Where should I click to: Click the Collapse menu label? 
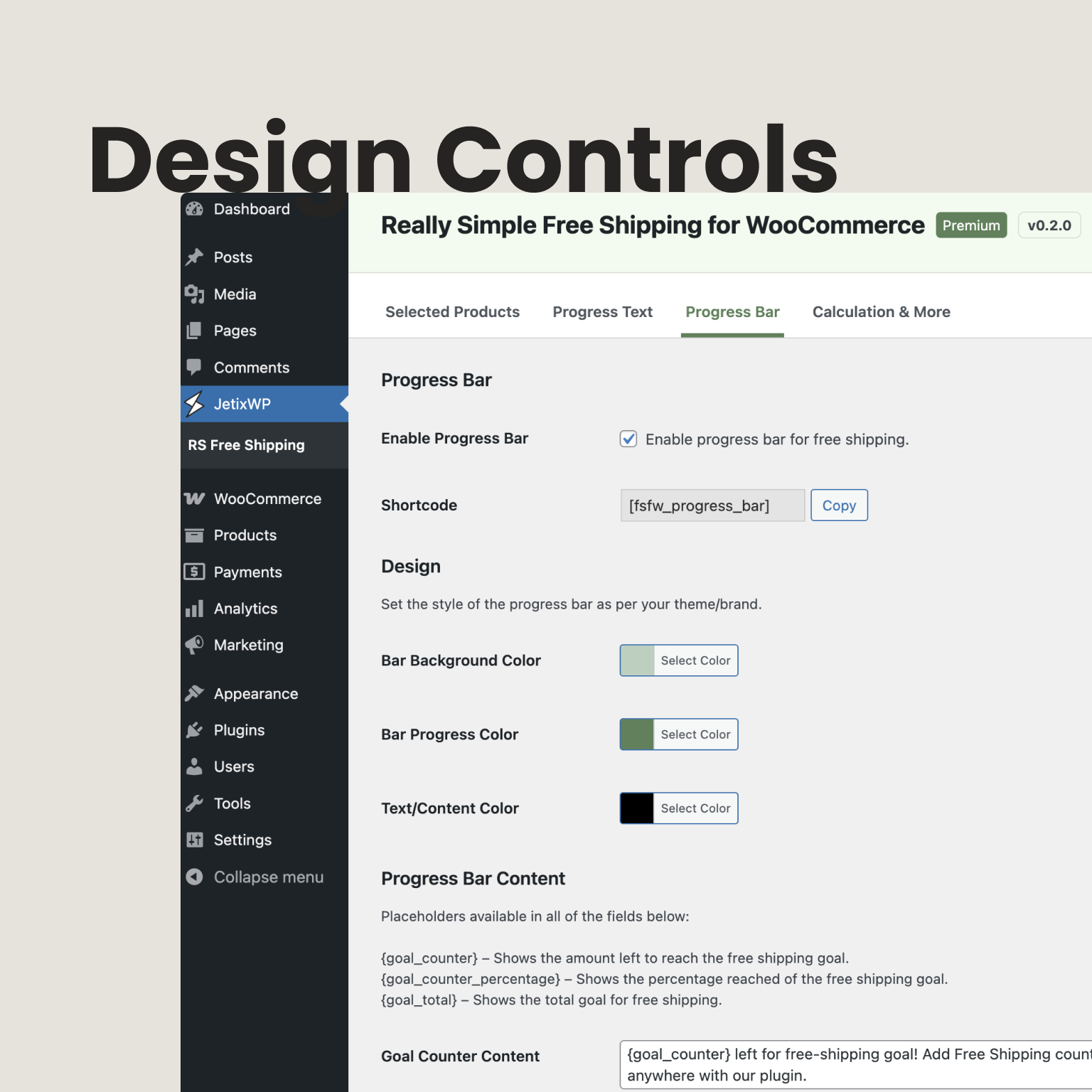tap(269, 877)
